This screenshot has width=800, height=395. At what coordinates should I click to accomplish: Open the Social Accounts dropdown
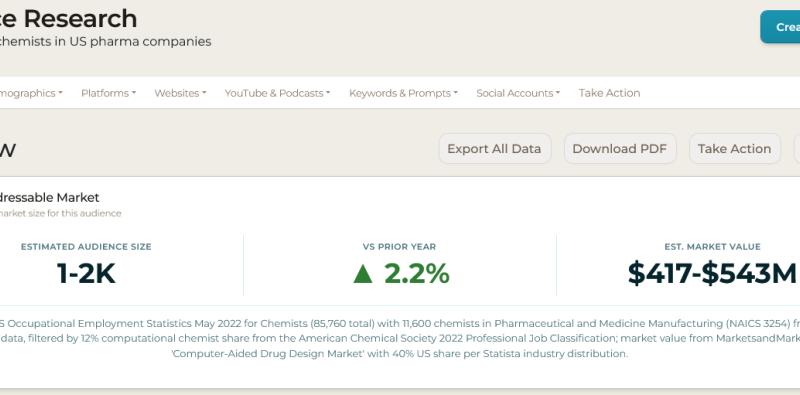pyautogui.click(x=518, y=93)
